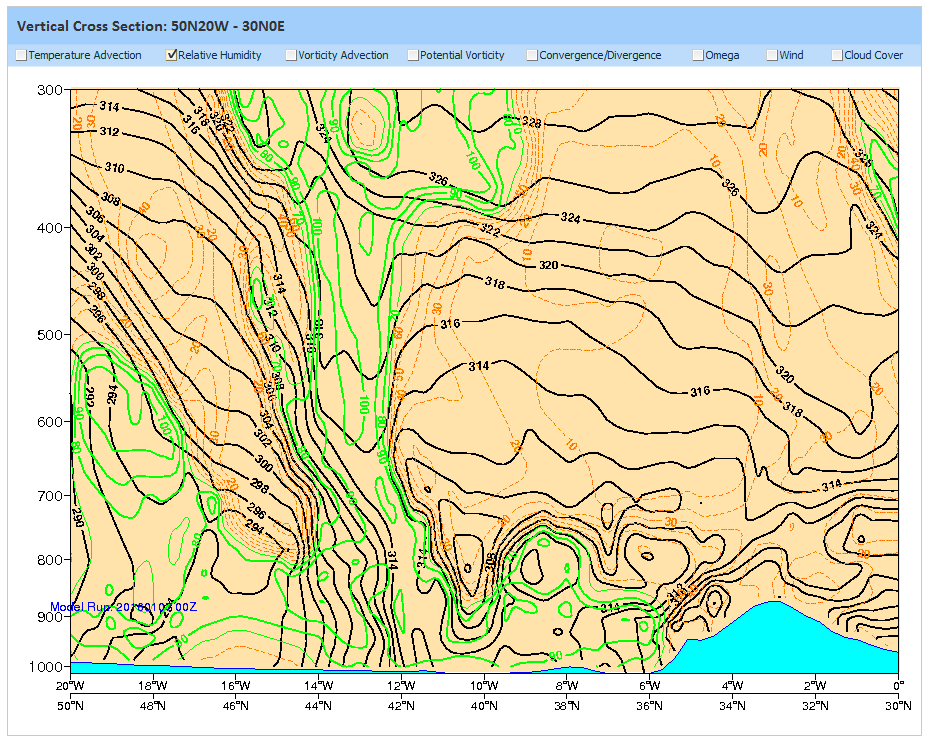The height and width of the screenshot is (749, 937).
Task: Turn on the Vorticity Advection overlay
Action: click(291, 56)
